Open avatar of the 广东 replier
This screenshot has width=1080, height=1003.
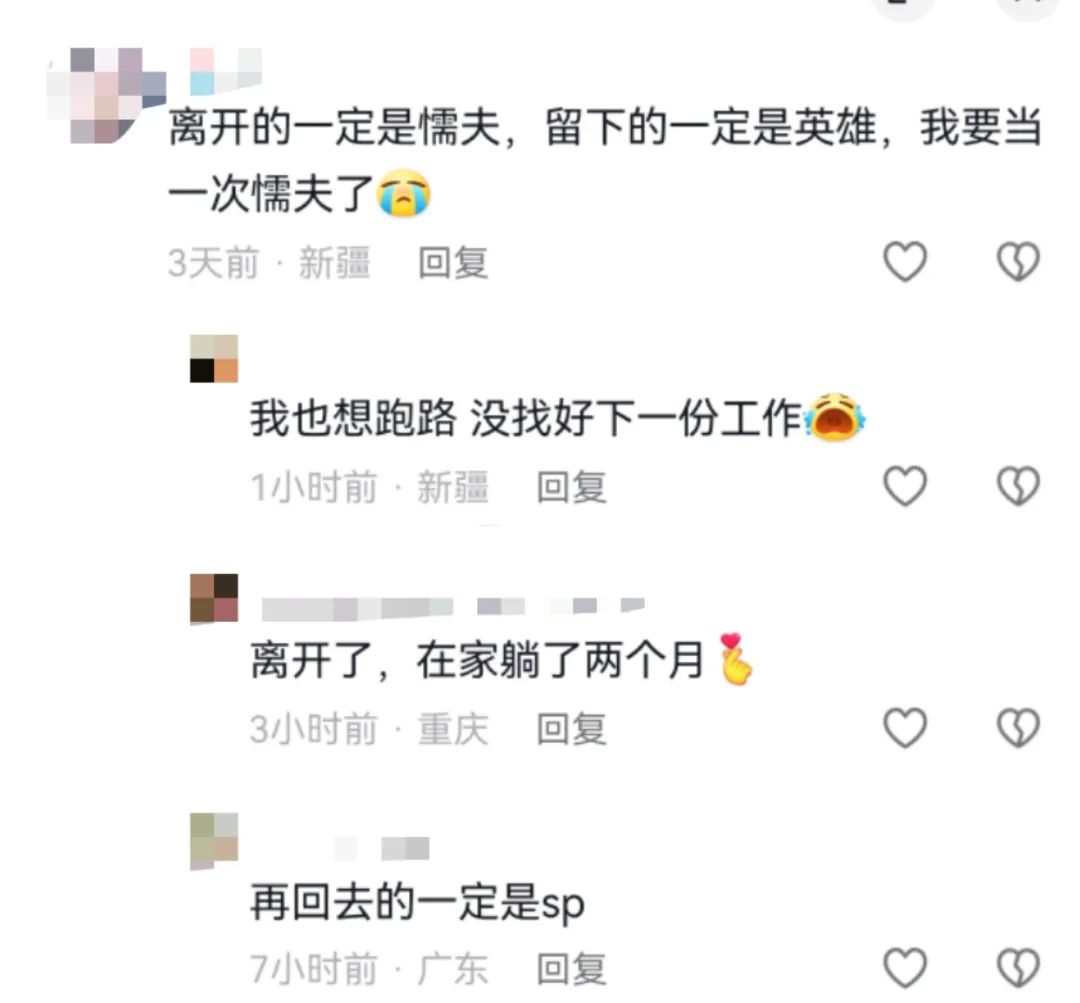(x=214, y=840)
